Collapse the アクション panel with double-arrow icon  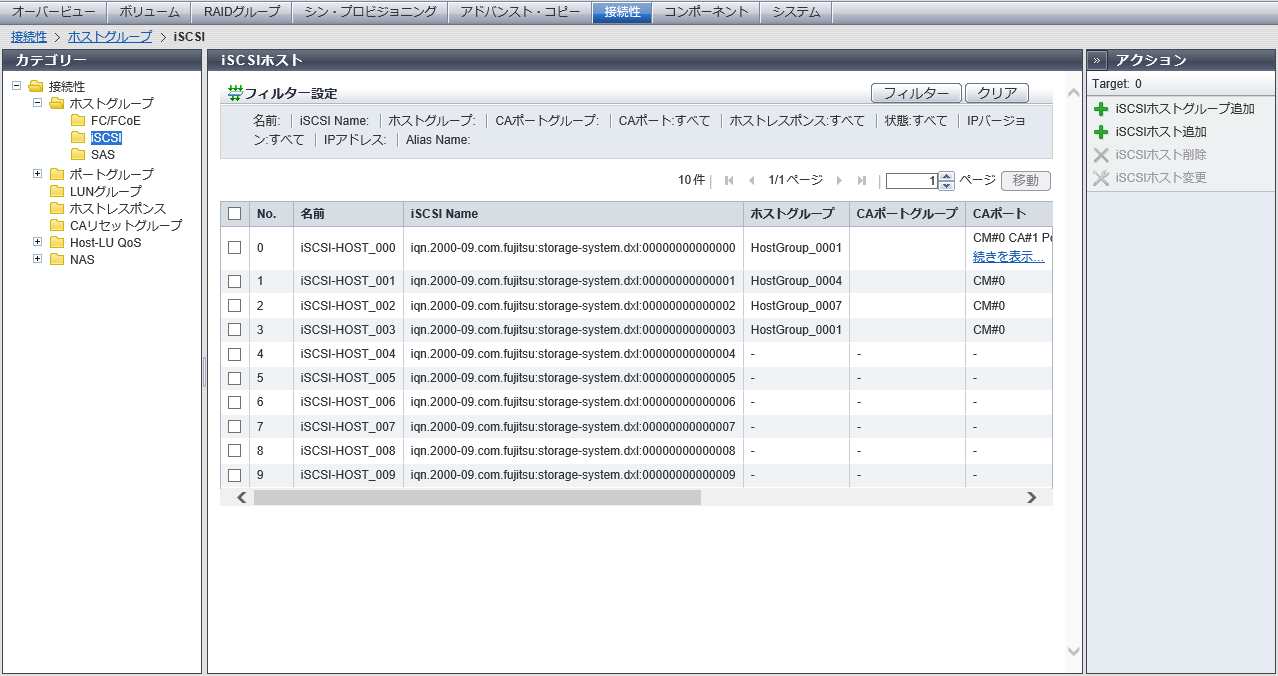1097,60
